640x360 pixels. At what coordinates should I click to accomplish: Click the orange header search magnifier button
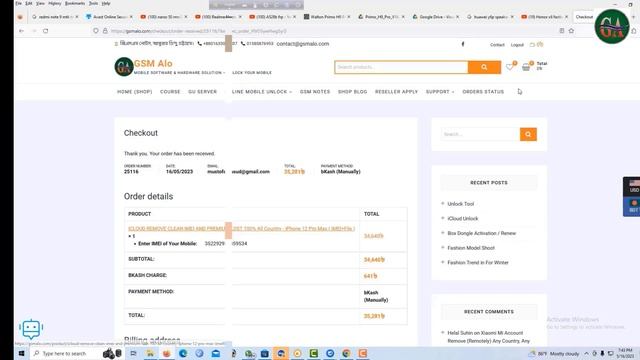tap(484, 67)
